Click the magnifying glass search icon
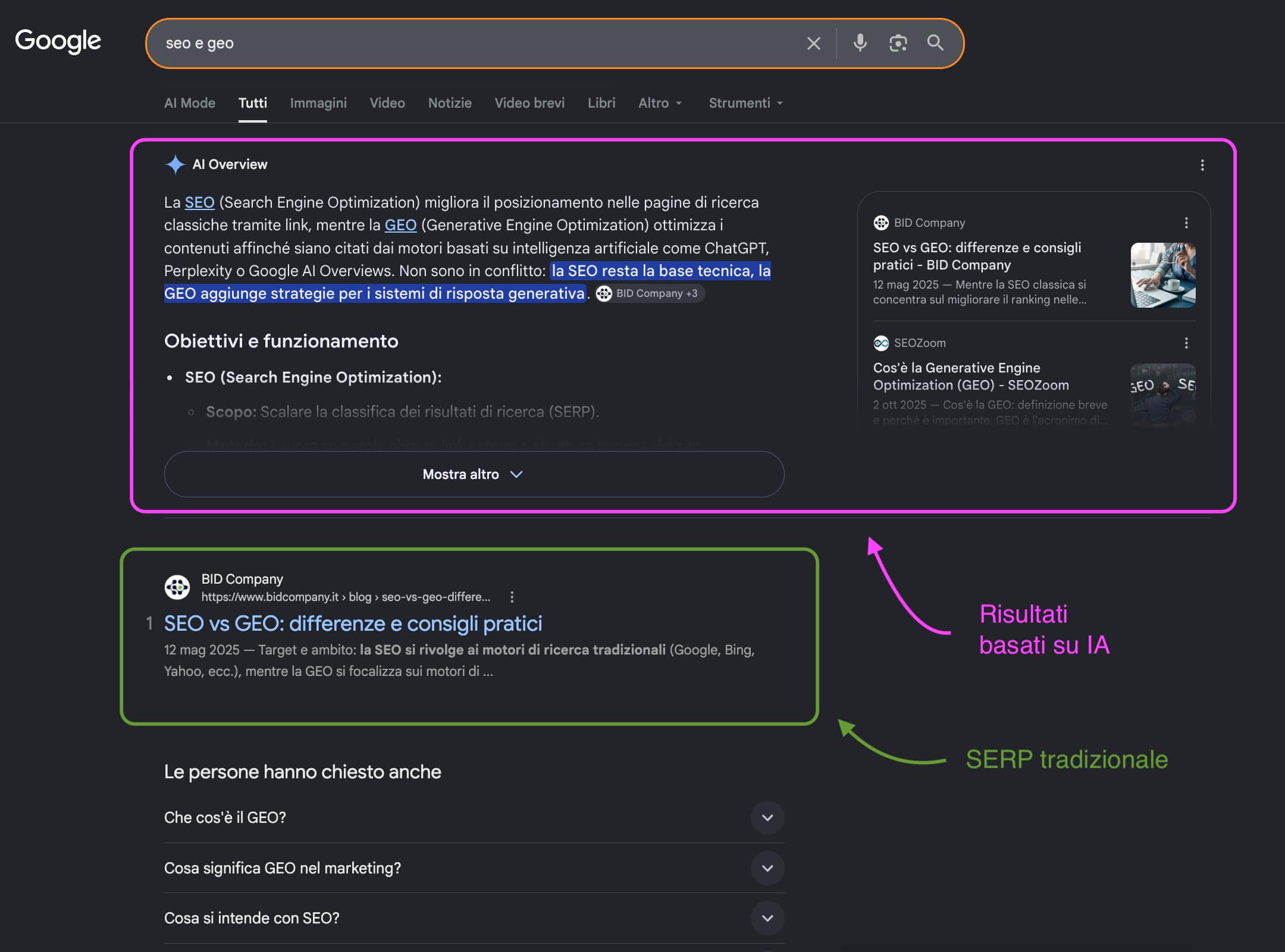This screenshot has width=1285, height=952. point(935,43)
